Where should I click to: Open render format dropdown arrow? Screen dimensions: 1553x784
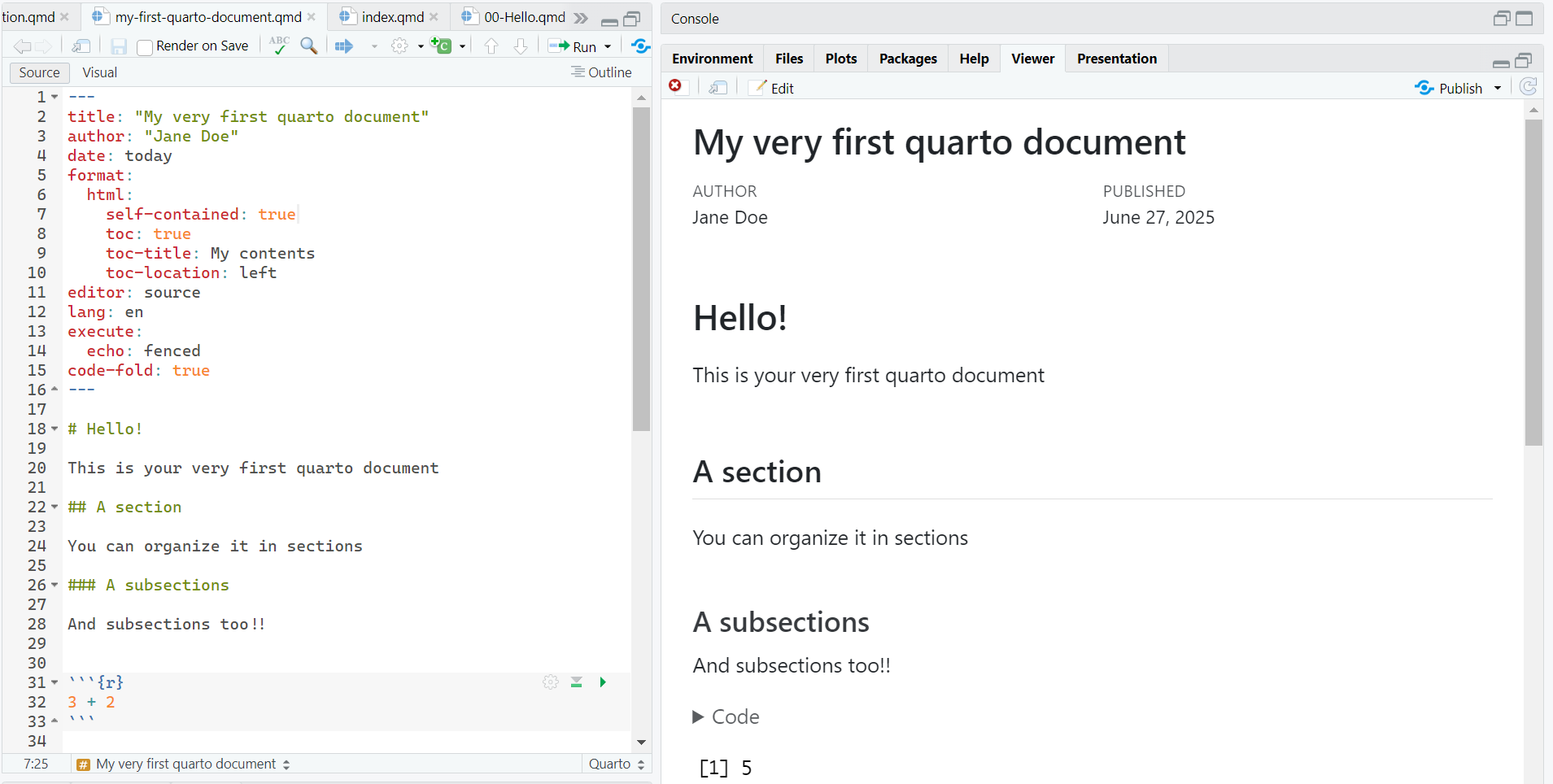[x=374, y=46]
